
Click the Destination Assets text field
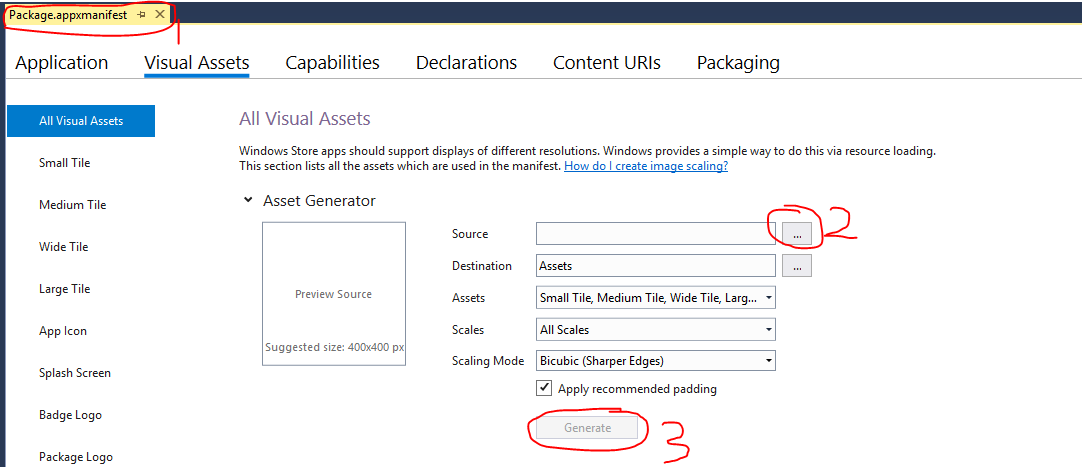coord(655,266)
